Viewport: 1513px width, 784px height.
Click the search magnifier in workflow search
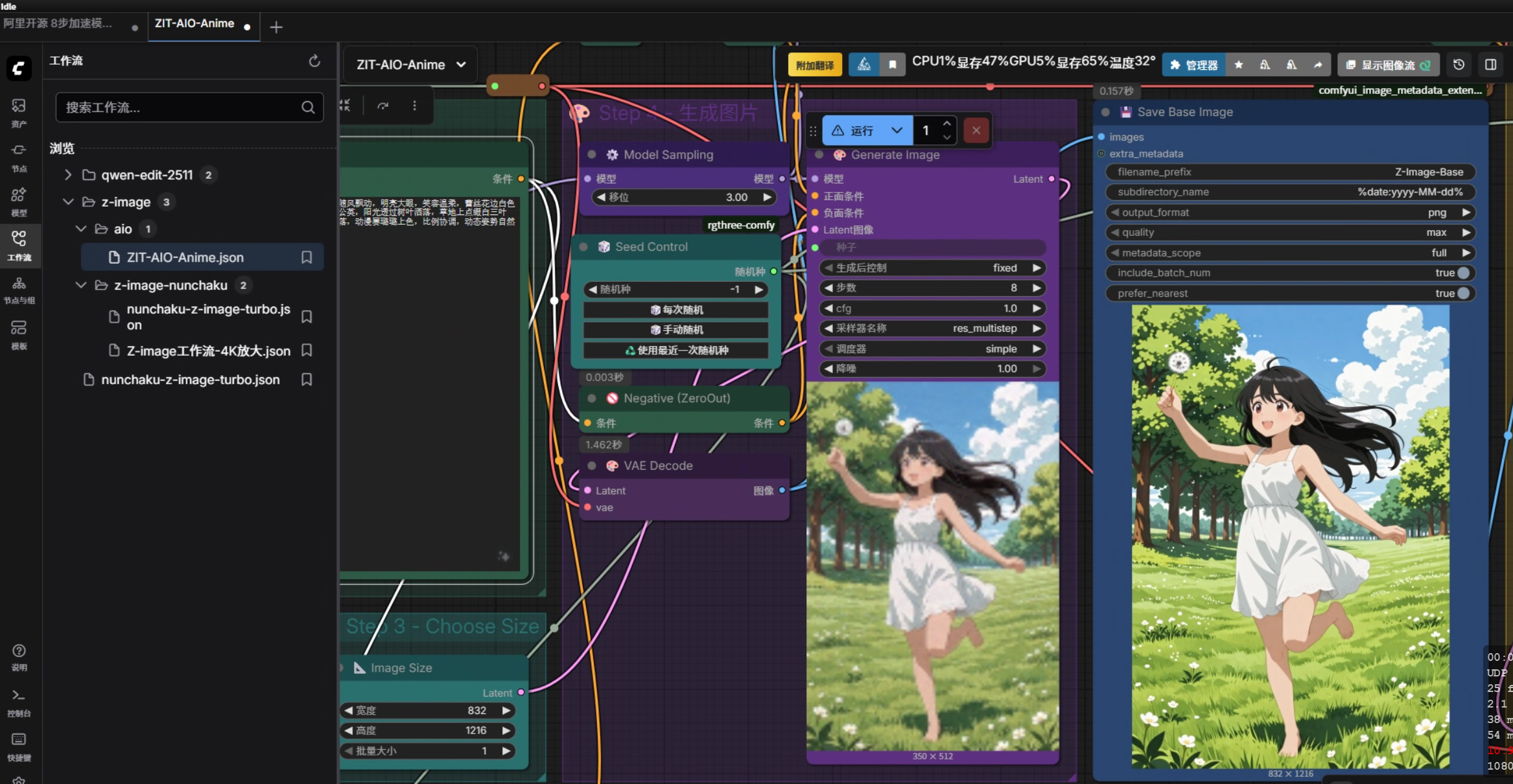pyautogui.click(x=308, y=108)
